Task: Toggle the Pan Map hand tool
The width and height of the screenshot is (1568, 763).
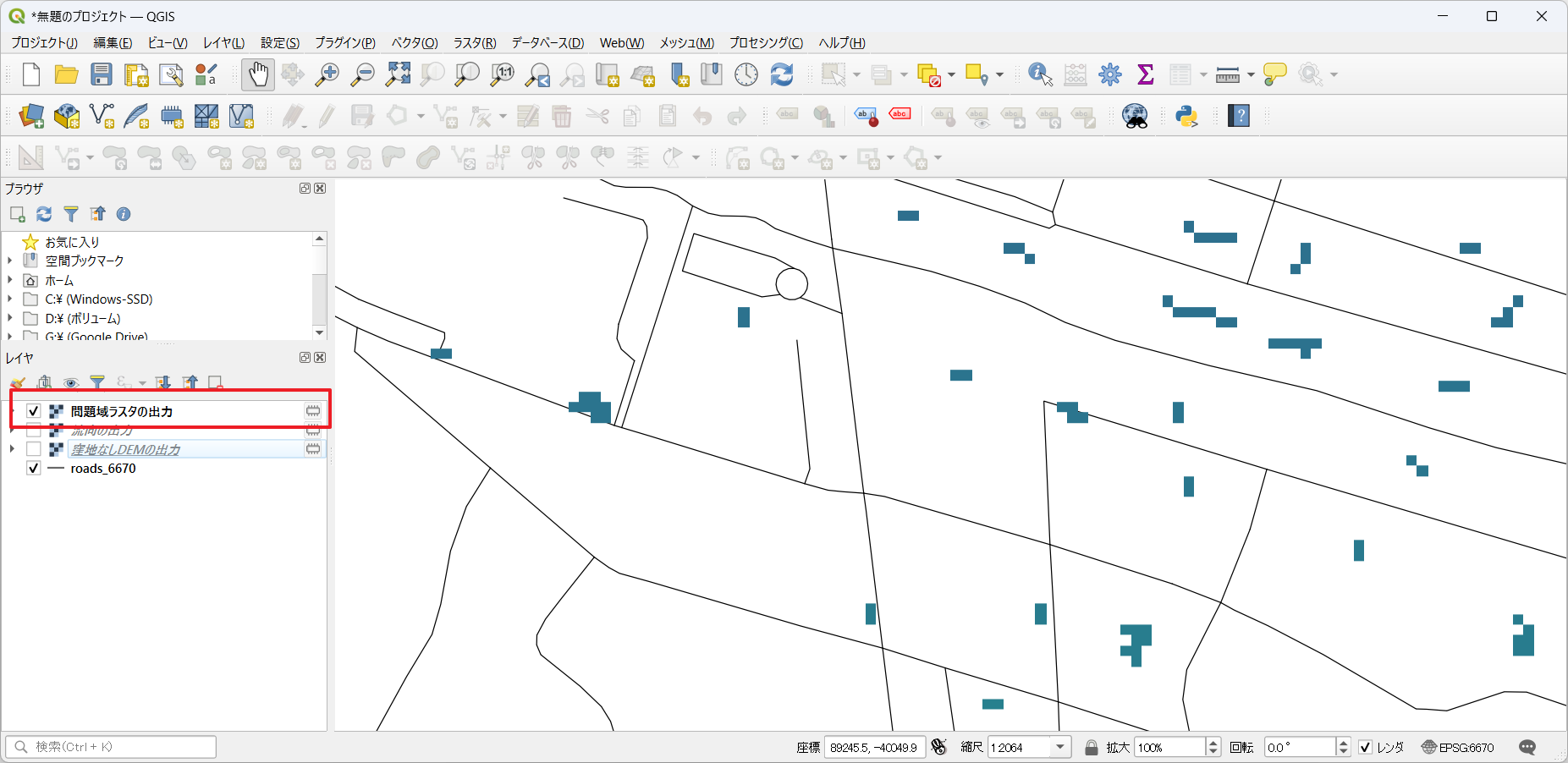Action: coord(258,74)
